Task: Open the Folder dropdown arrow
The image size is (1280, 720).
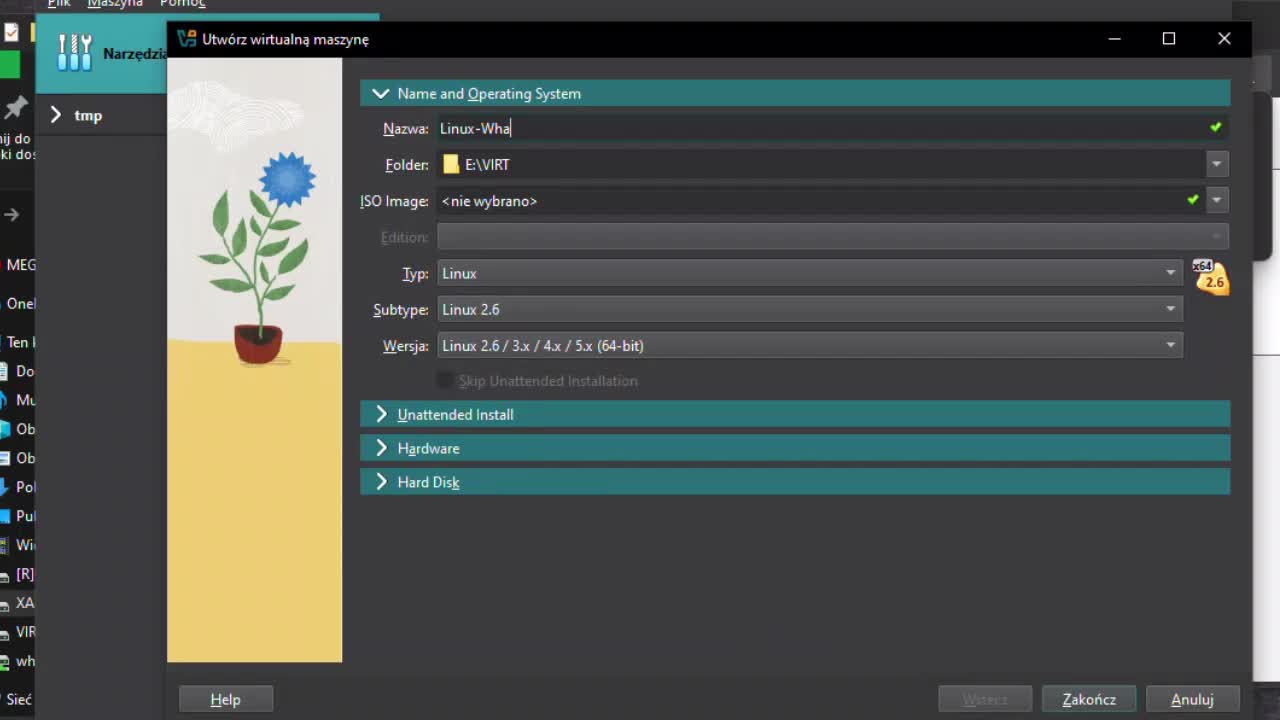Action: point(1217,164)
